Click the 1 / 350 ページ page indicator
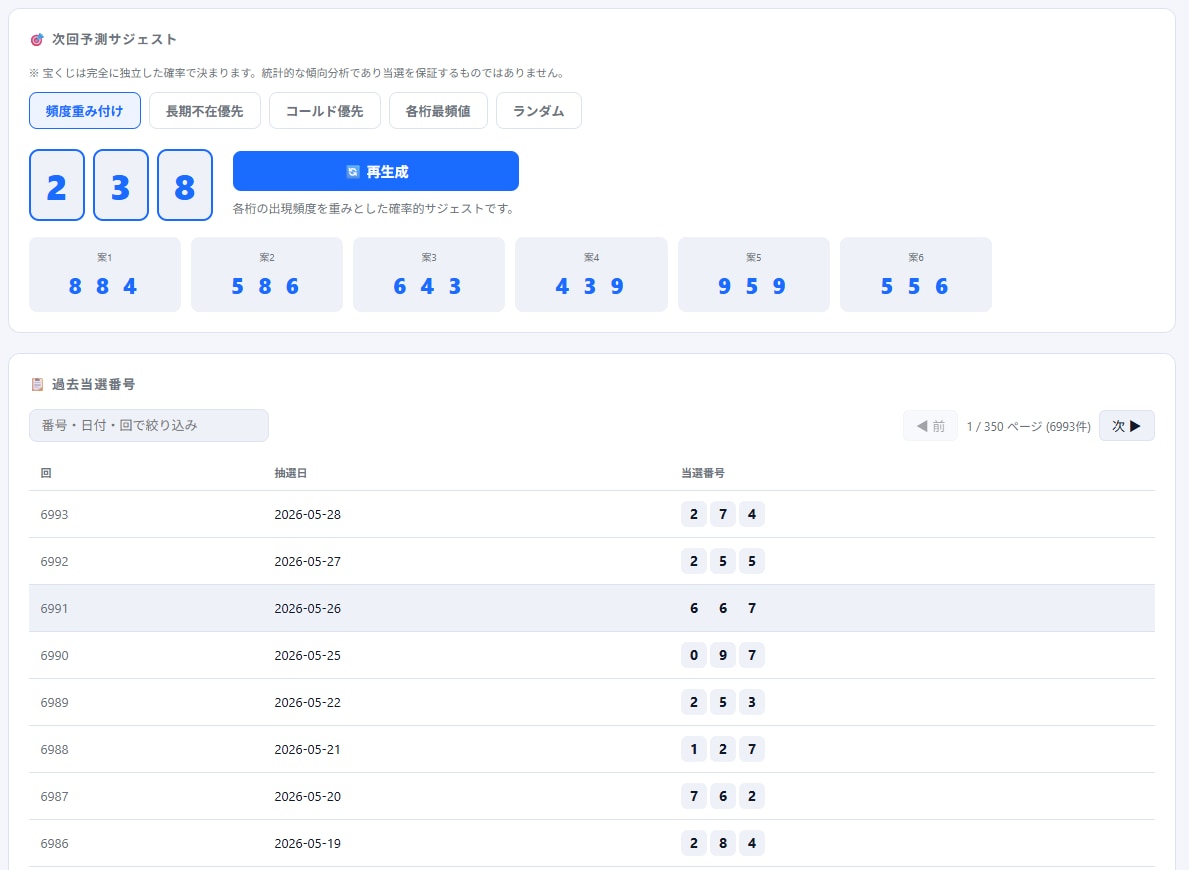1189x870 pixels. (x=1028, y=426)
